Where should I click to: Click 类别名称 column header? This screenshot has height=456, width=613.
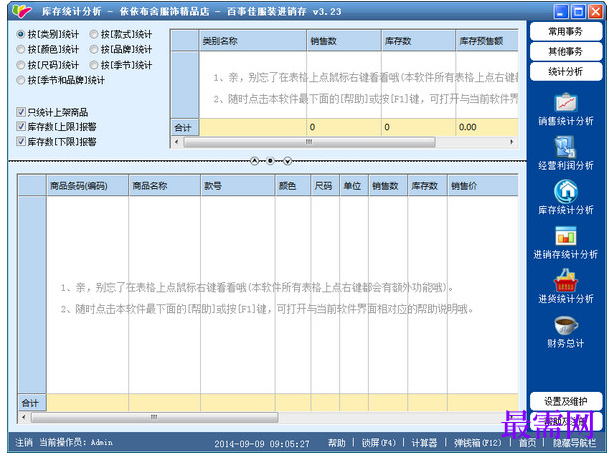click(x=253, y=41)
